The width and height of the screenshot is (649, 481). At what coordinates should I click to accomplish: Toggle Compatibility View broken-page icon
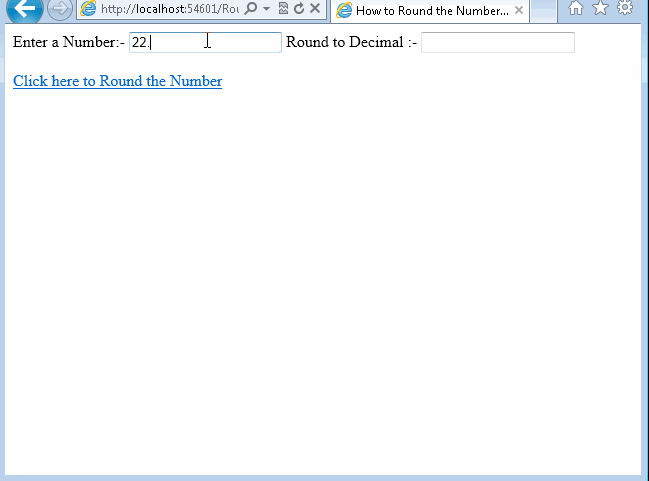point(283,8)
